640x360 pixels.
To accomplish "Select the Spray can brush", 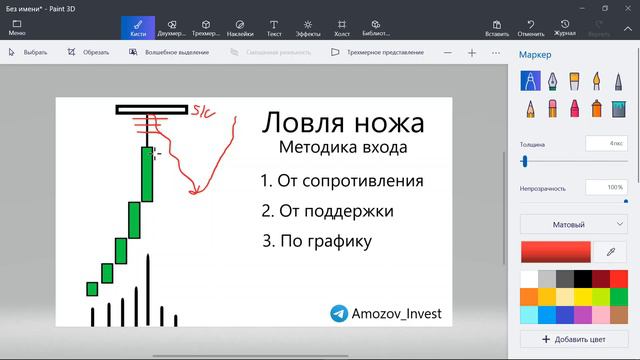I will coord(596,109).
